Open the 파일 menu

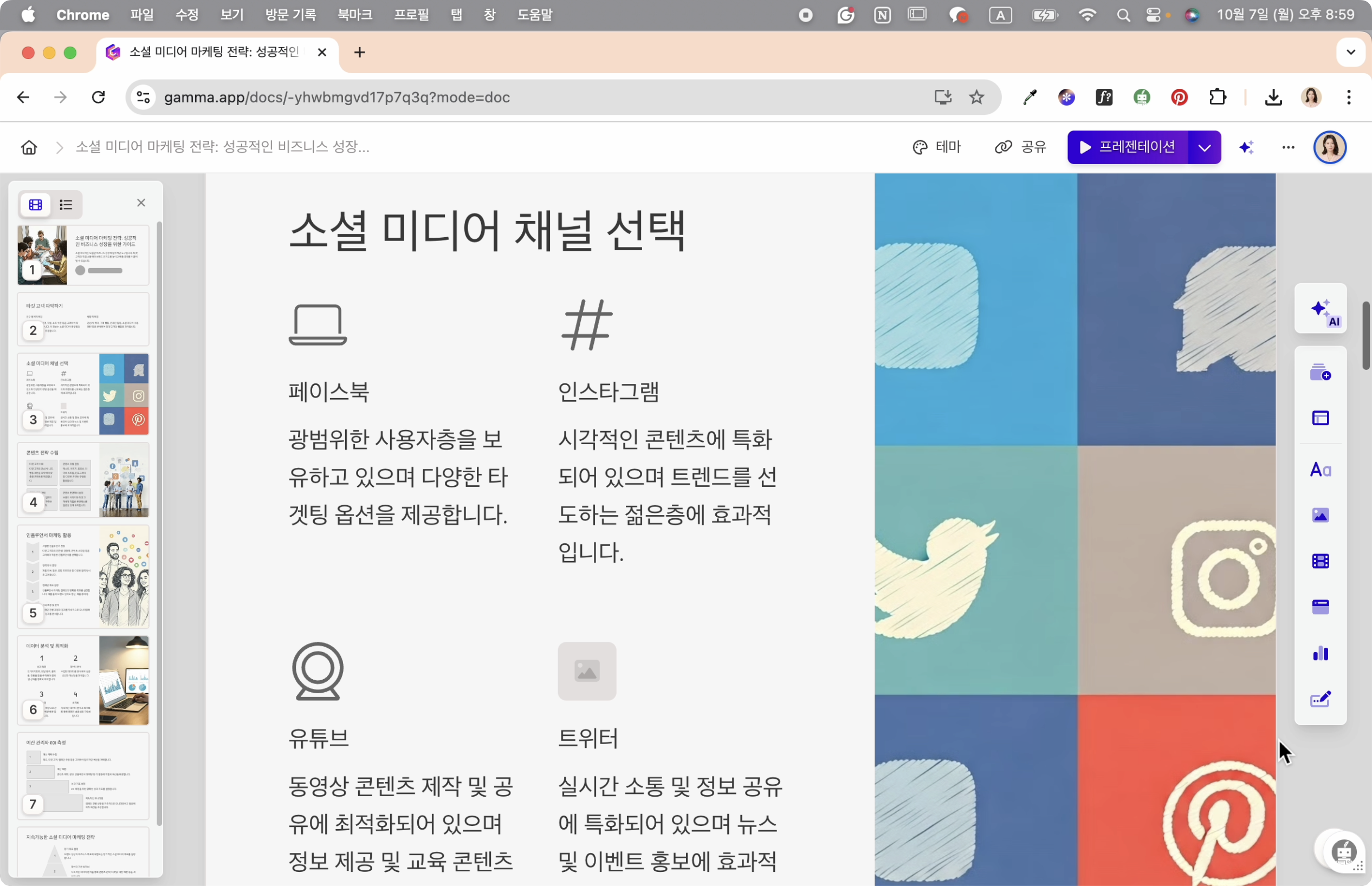[x=141, y=15]
